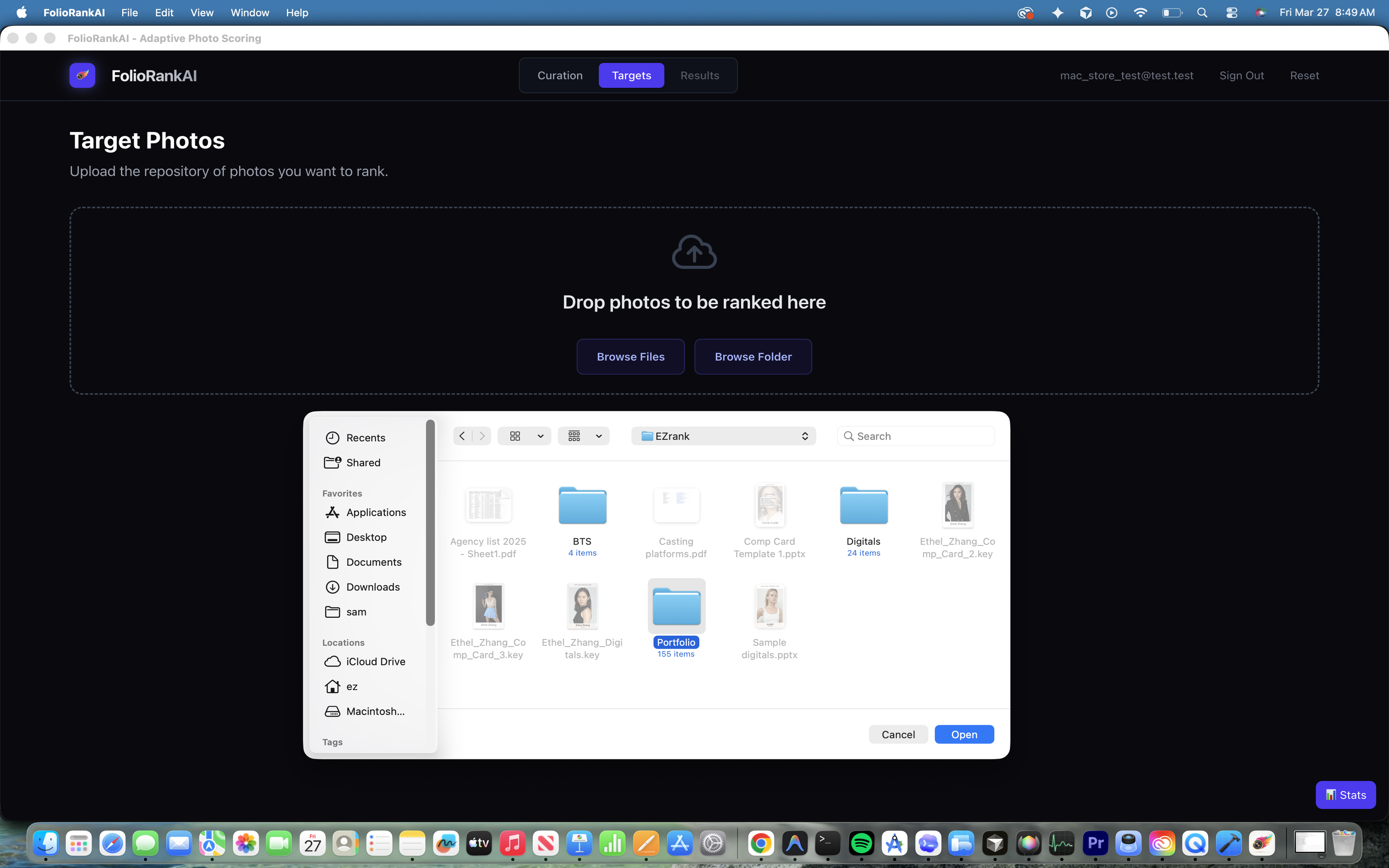Select the Targets tab
The image size is (1389, 868).
[631, 75]
